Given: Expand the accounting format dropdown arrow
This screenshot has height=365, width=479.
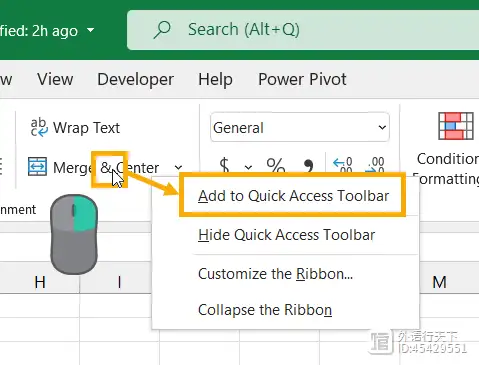Looking at the screenshot, I should (x=248, y=167).
